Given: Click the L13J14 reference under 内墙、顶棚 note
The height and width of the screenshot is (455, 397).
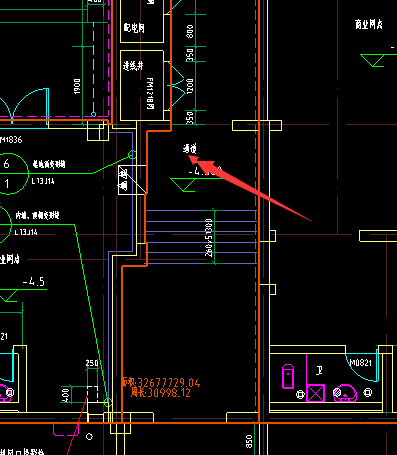Looking at the screenshot, I should pos(26,232).
